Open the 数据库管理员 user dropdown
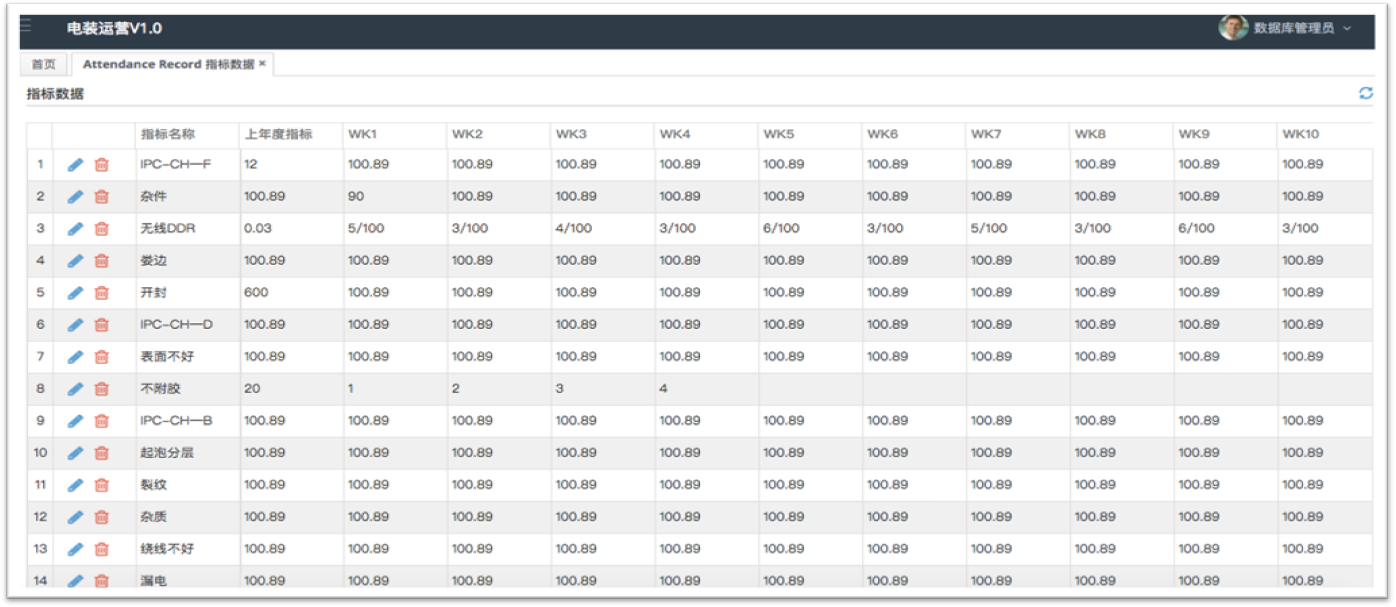Viewport: 1396px width, 607px height. pyautogui.click(x=1302, y=28)
